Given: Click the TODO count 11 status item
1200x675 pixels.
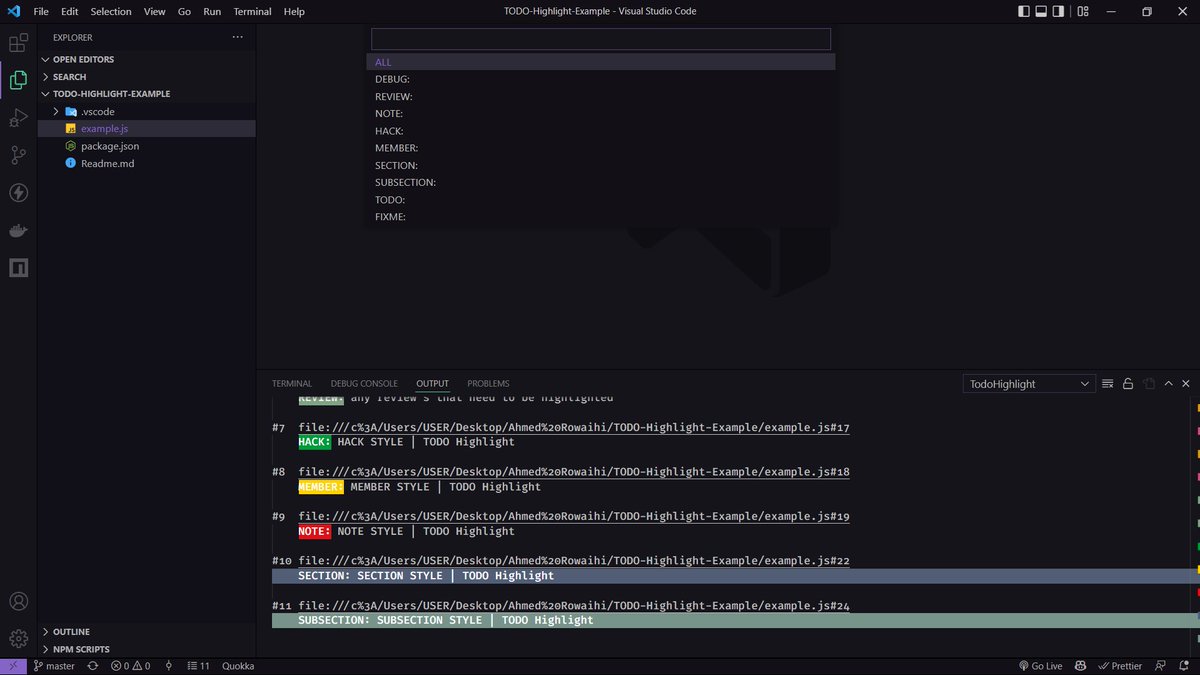Looking at the screenshot, I should pyautogui.click(x=199, y=666).
